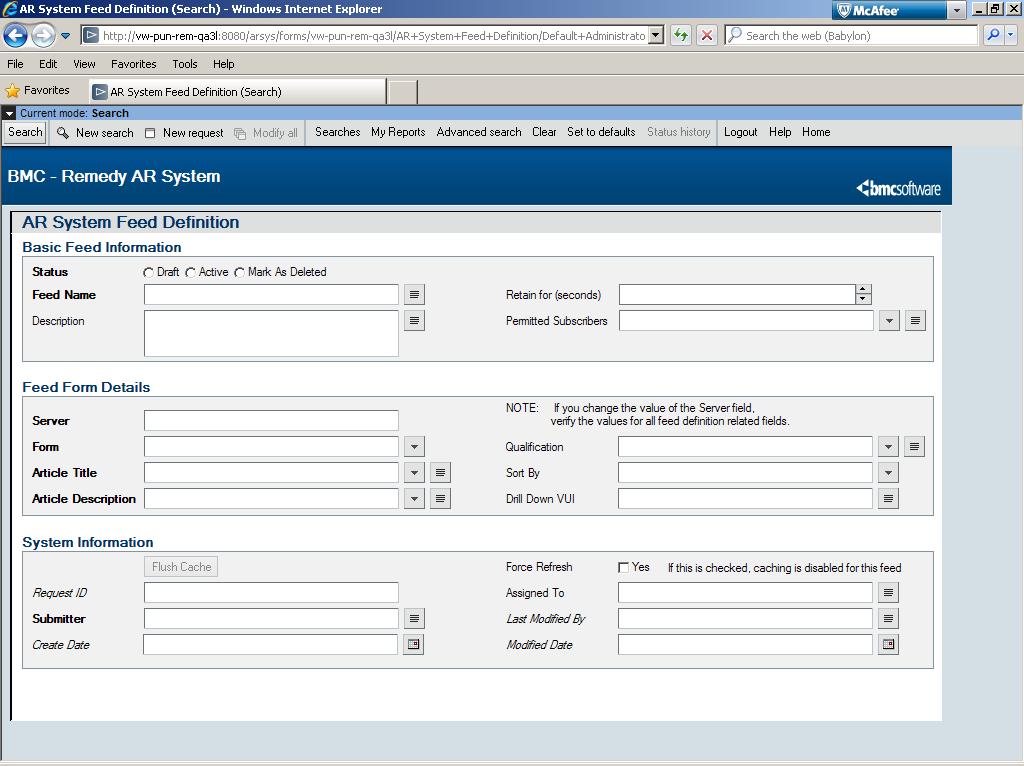Open the Favorites menu
The height and width of the screenshot is (766, 1024).
point(134,64)
